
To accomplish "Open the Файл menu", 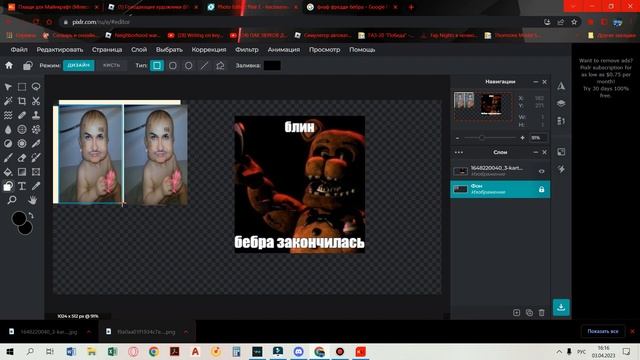I will click(x=19, y=49).
